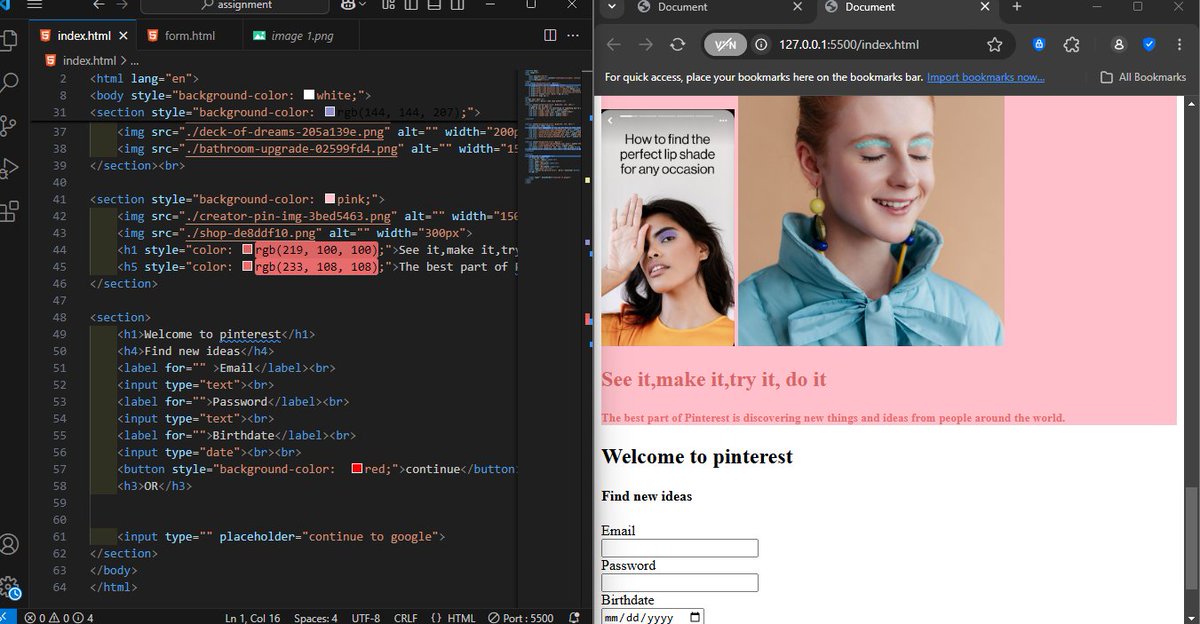Open the Search view in activity bar
This screenshot has width=1200, height=624.
10,83
